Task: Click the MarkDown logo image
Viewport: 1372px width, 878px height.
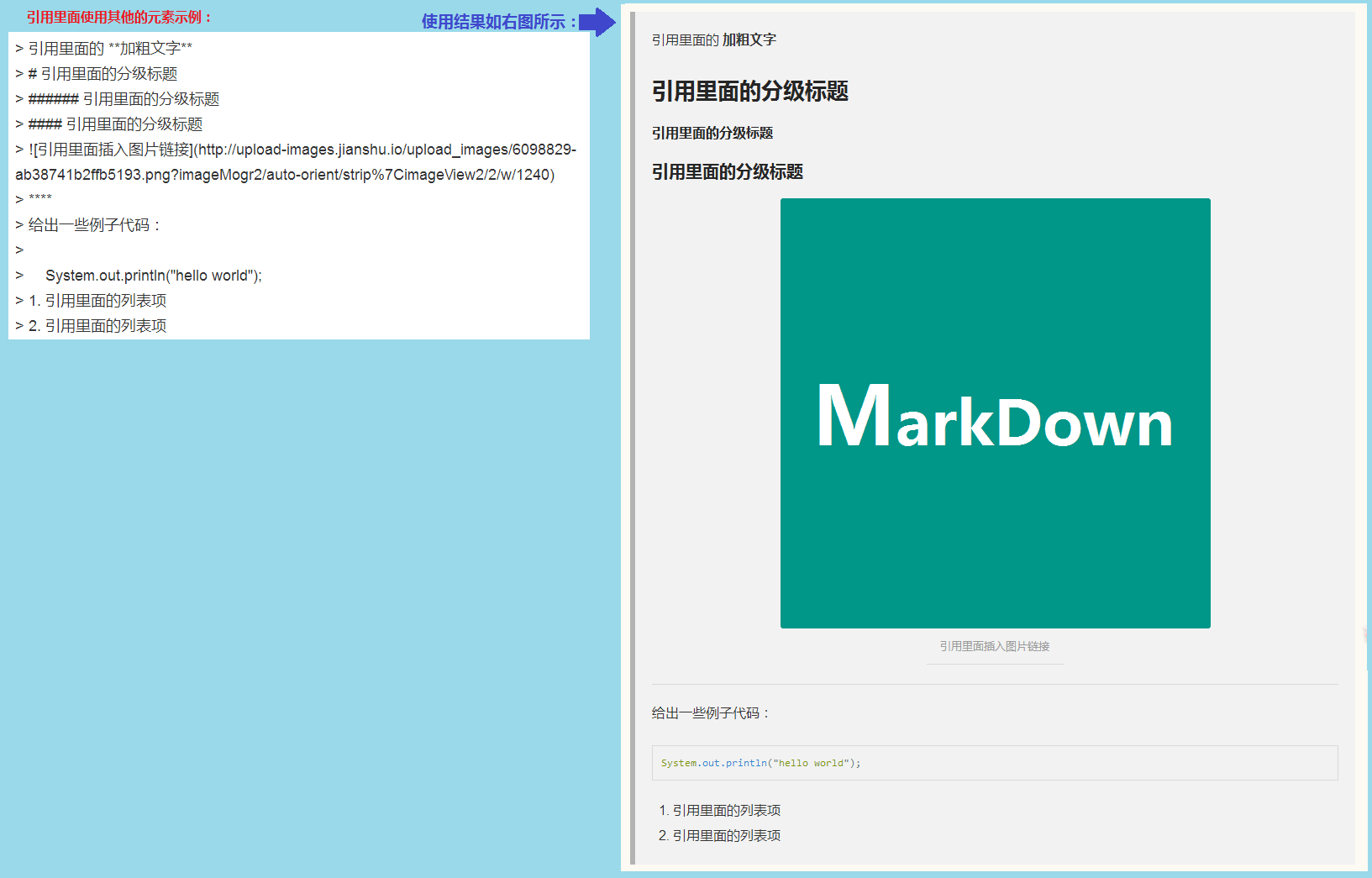Action: 995,412
